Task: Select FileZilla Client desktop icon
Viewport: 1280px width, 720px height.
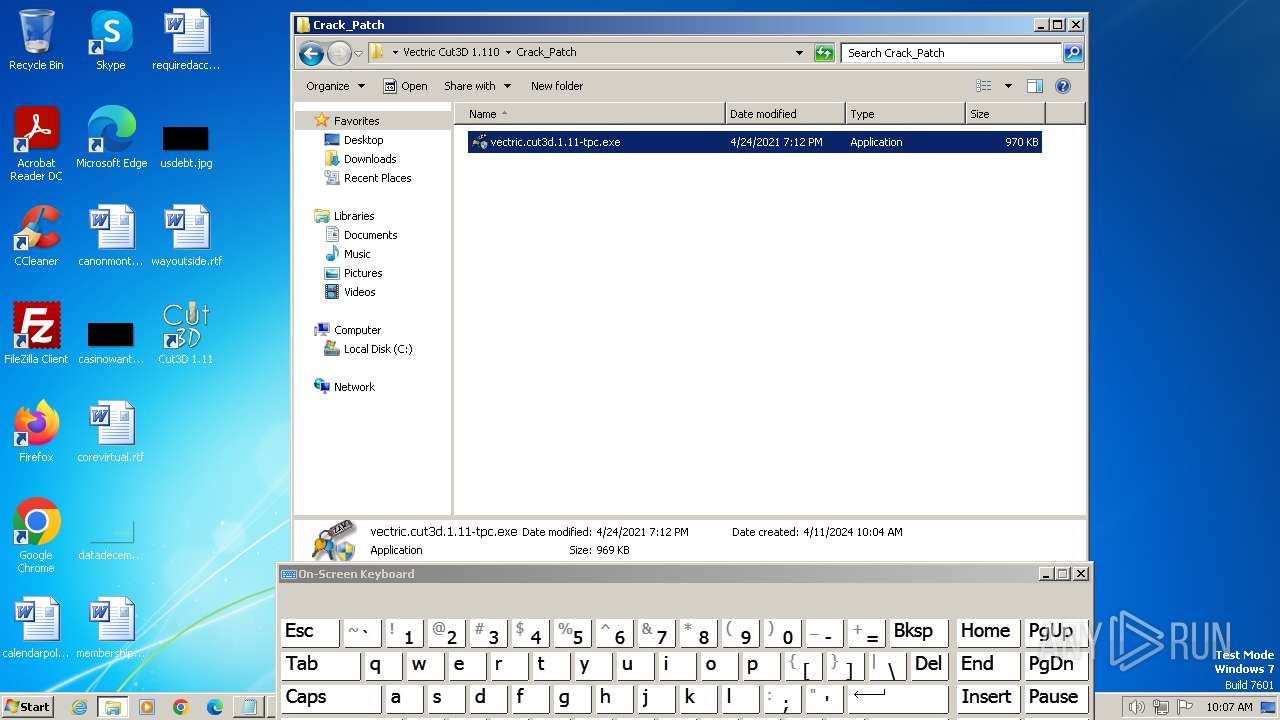Action: tap(36, 334)
